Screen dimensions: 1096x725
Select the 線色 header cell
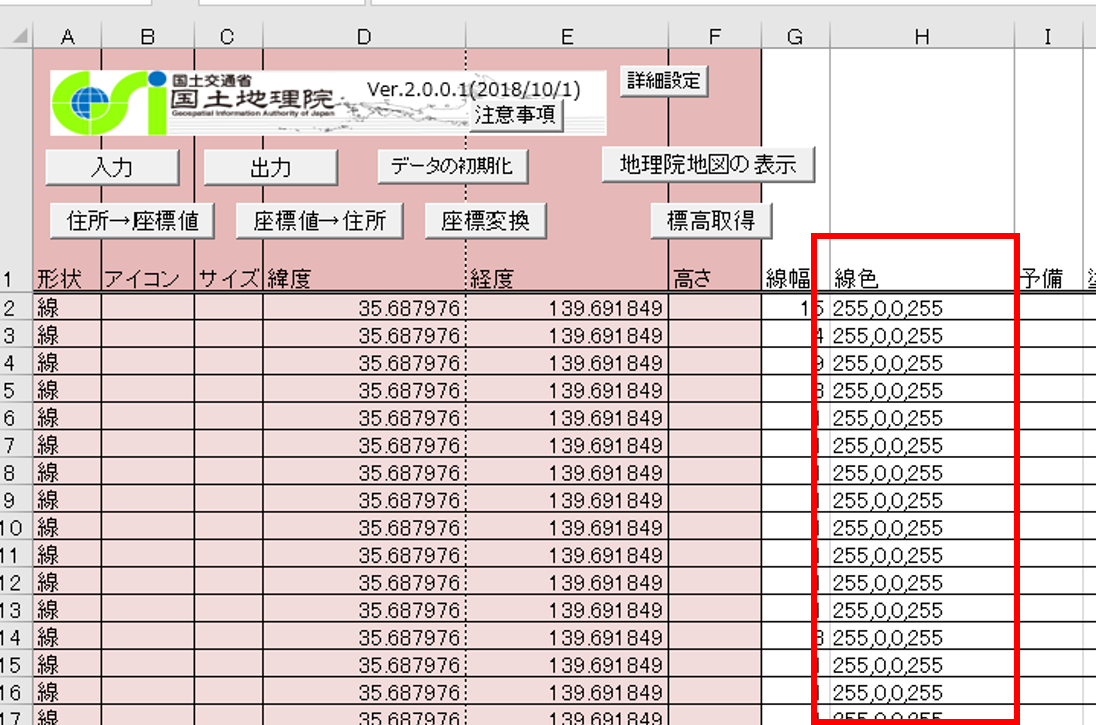click(x=922, y=279)
